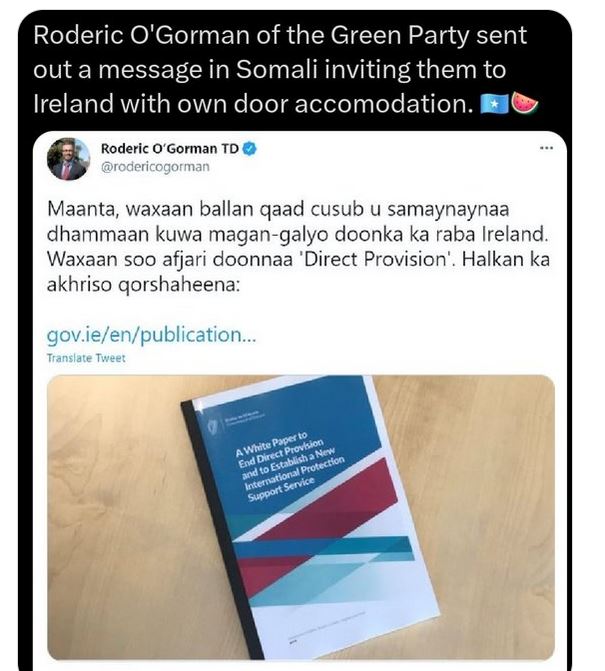Click the white paper title text on cover
The image size is (605, 671).
(290, 466)
